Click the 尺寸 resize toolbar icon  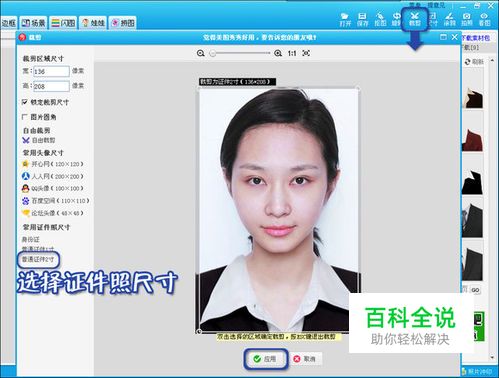pos(433,20)
